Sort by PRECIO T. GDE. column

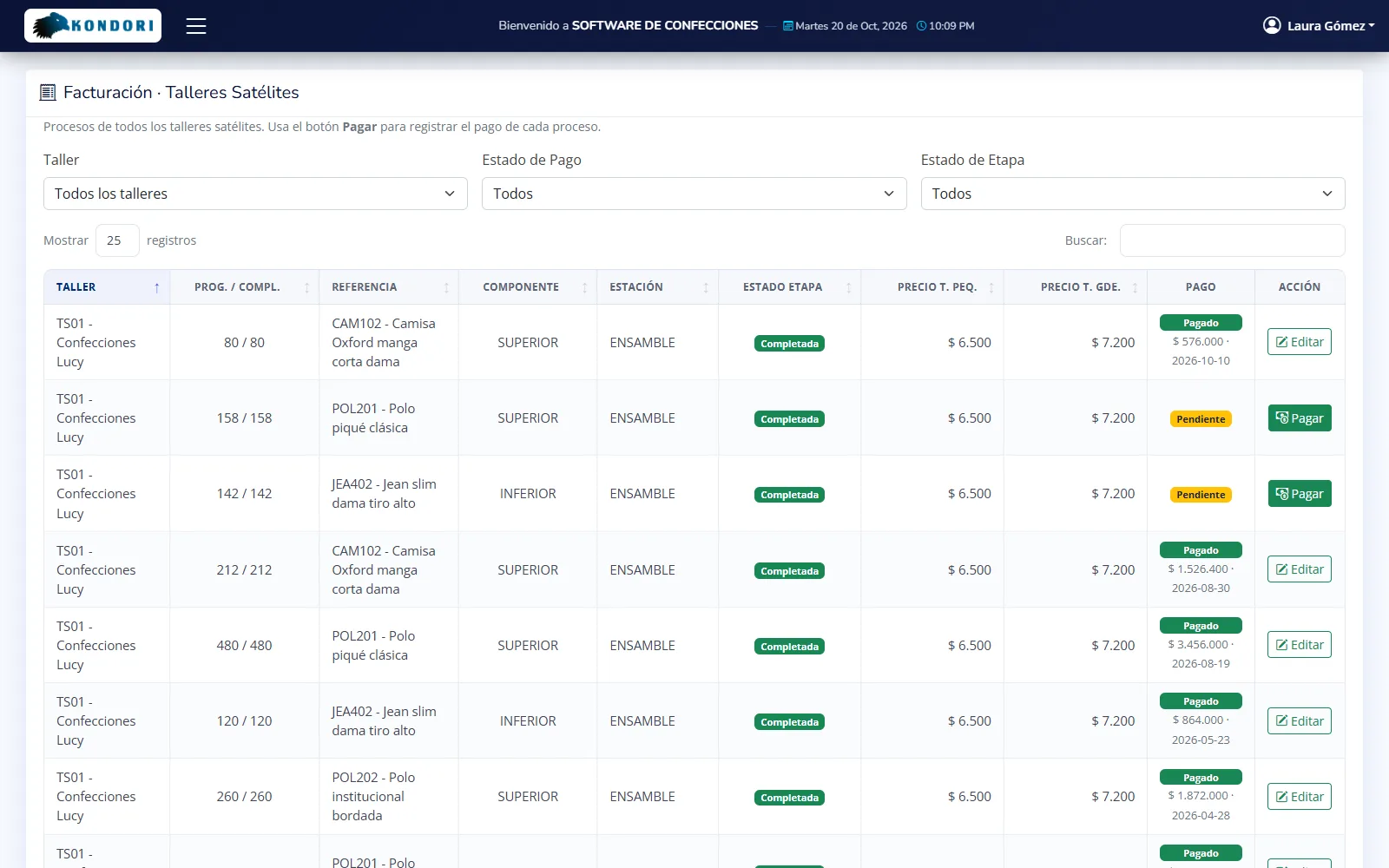pos(1076,287)
